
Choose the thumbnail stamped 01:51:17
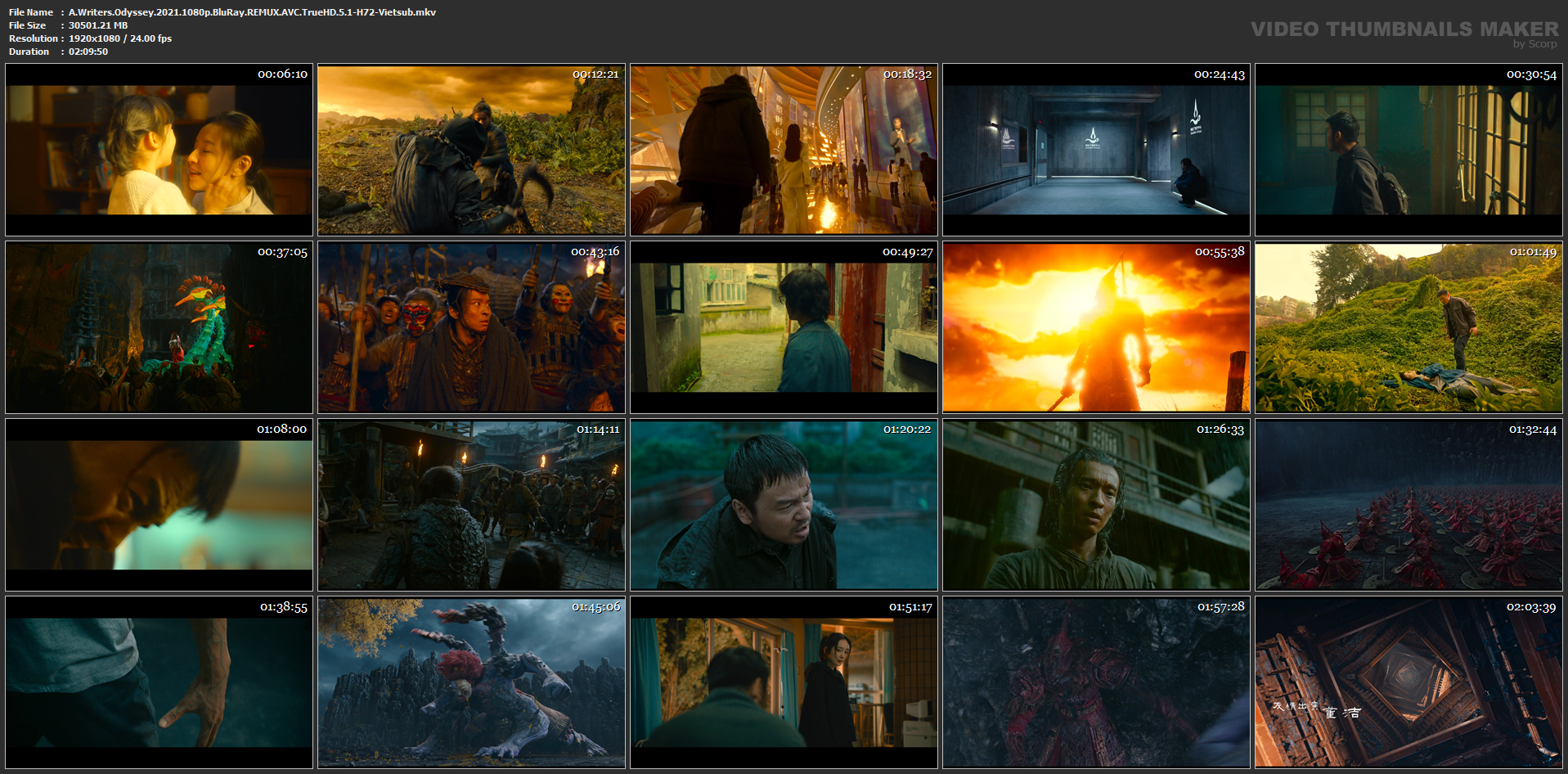(784, 682)
